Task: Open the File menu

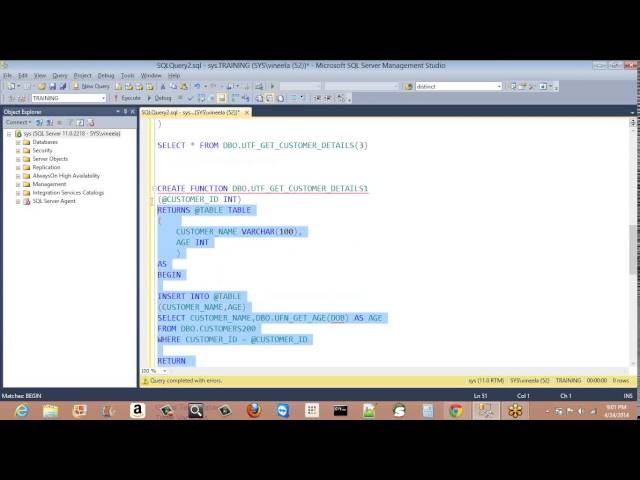Action: [8, 76]
